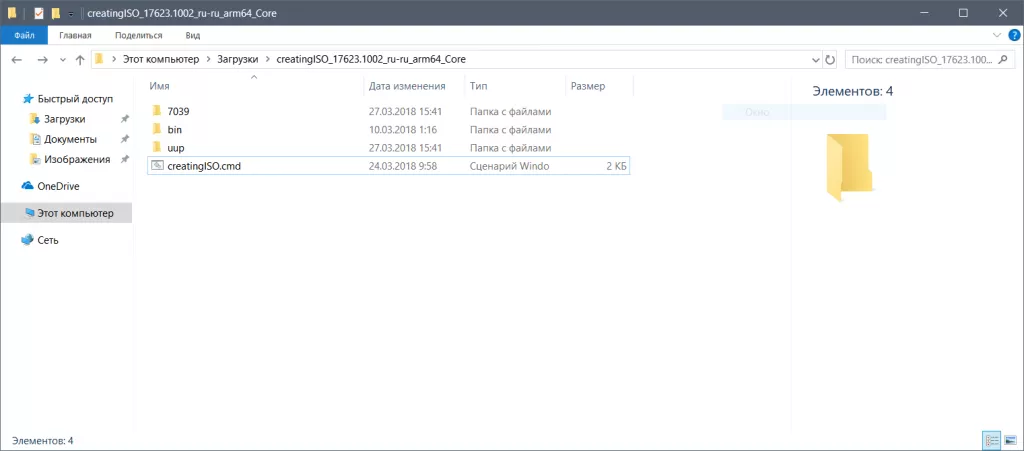Click the window system folder icon
Viewport: 1024px width, 451px height.
coord(12,13)
